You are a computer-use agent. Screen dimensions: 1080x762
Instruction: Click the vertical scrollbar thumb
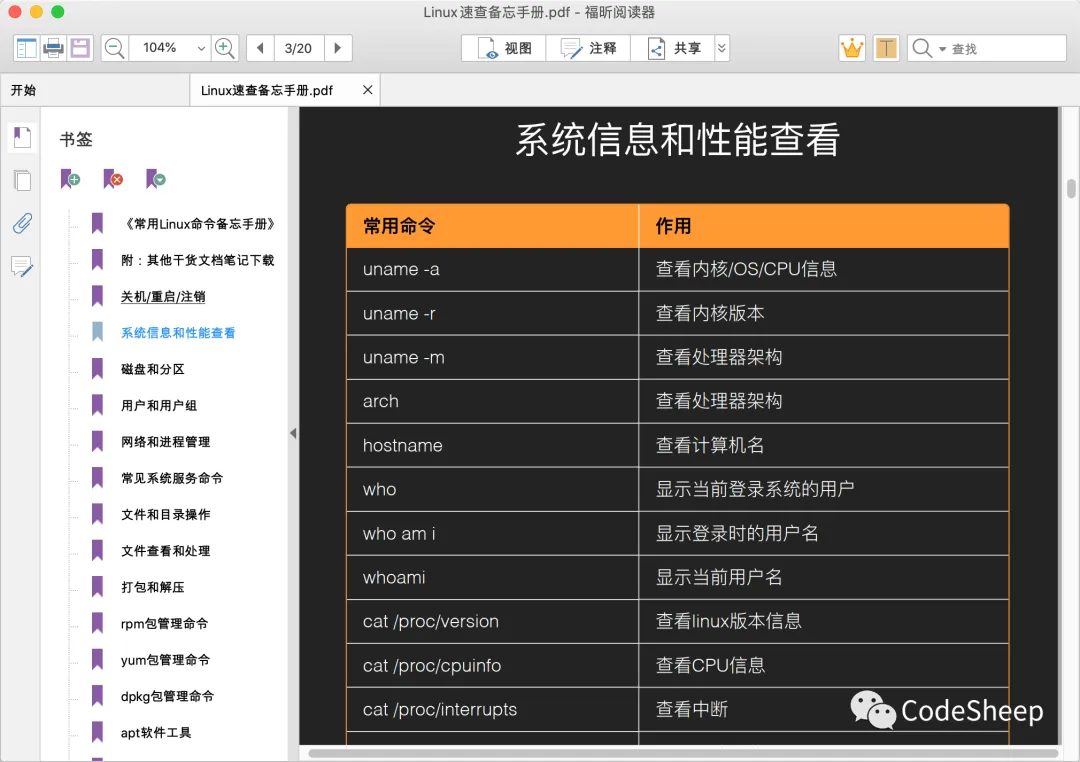pyautogui.click(x=1071, y=187)
